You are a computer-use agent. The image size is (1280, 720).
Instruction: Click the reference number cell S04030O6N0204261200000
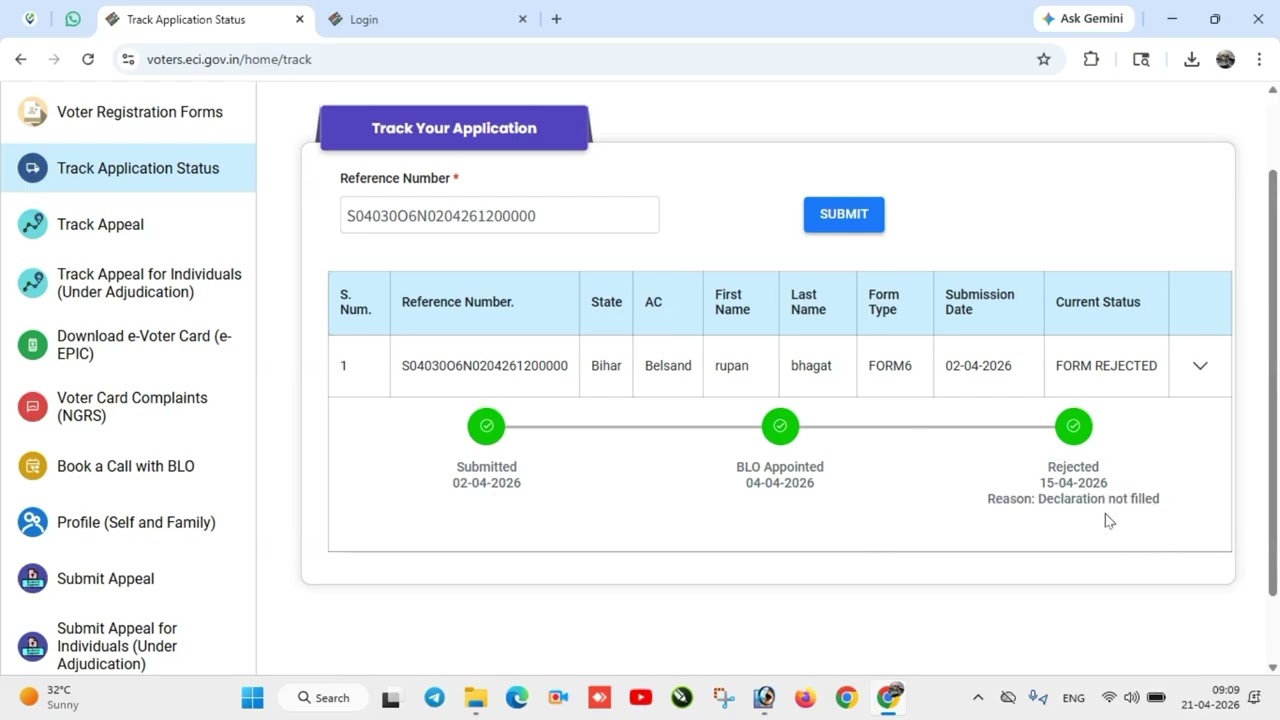484,366
